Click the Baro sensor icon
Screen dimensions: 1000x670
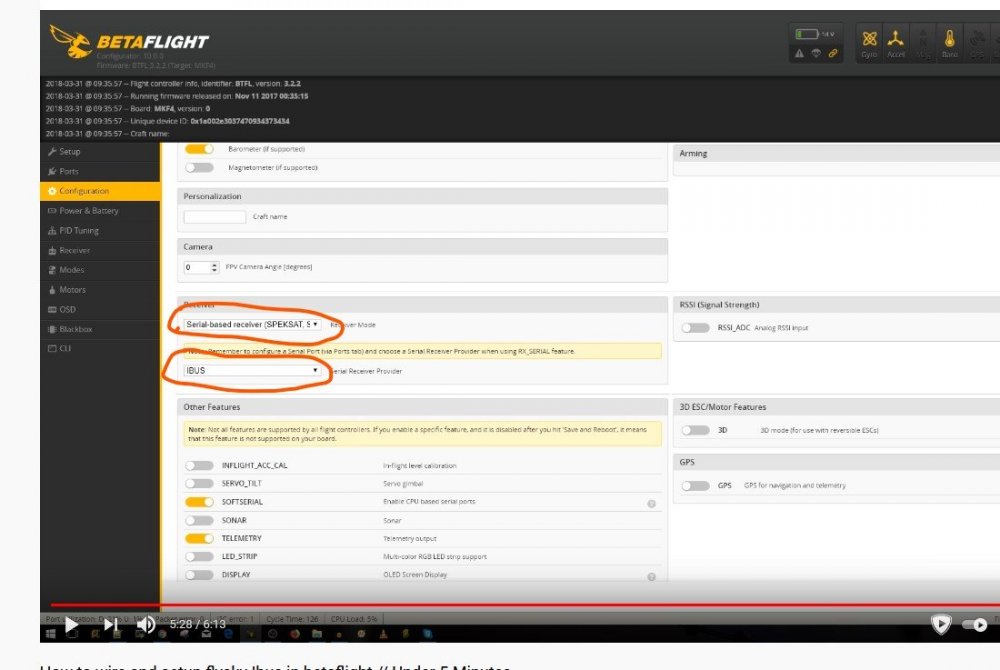click(949, 42)
